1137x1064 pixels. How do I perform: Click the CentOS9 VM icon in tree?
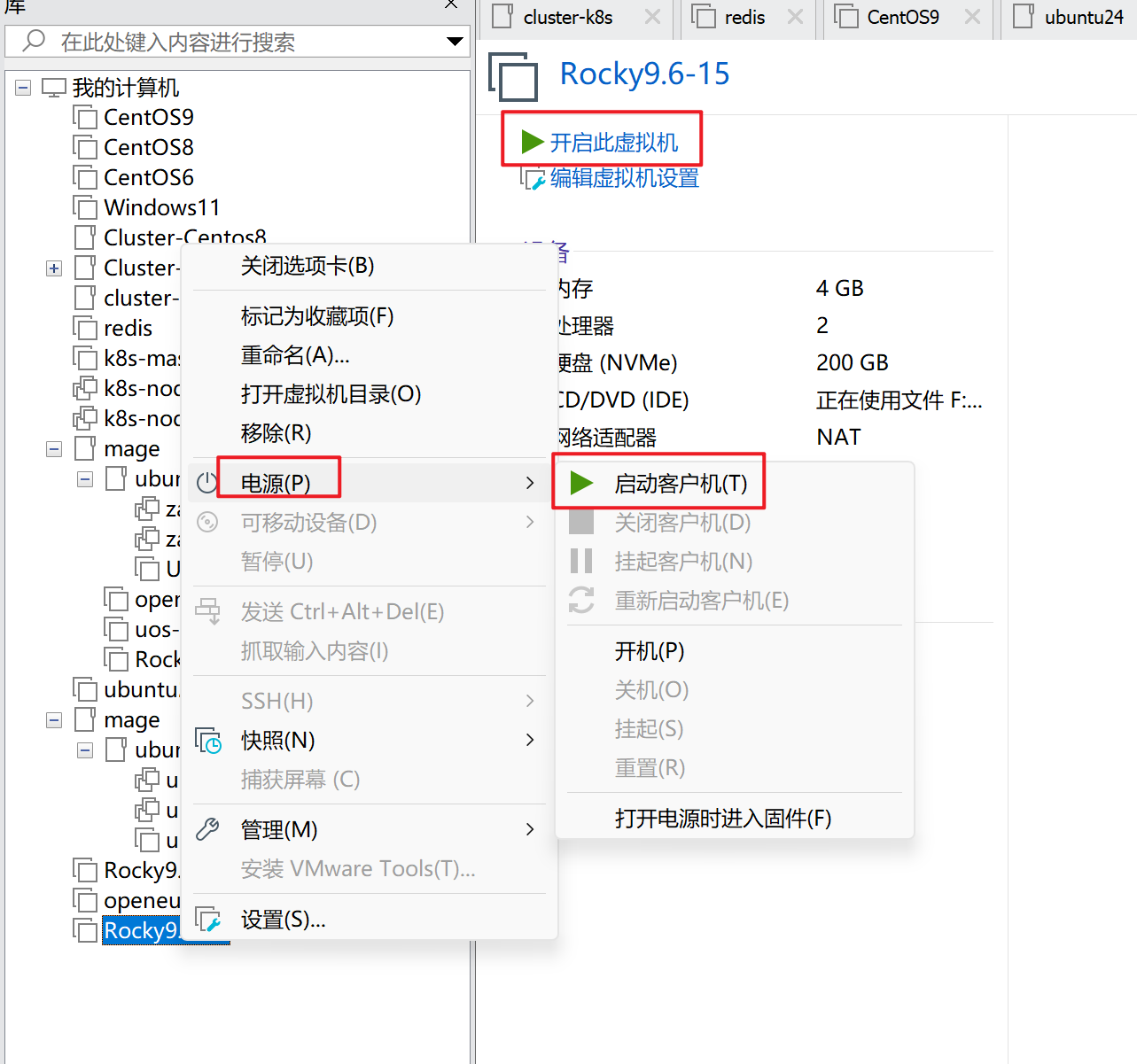pos(85,118)
